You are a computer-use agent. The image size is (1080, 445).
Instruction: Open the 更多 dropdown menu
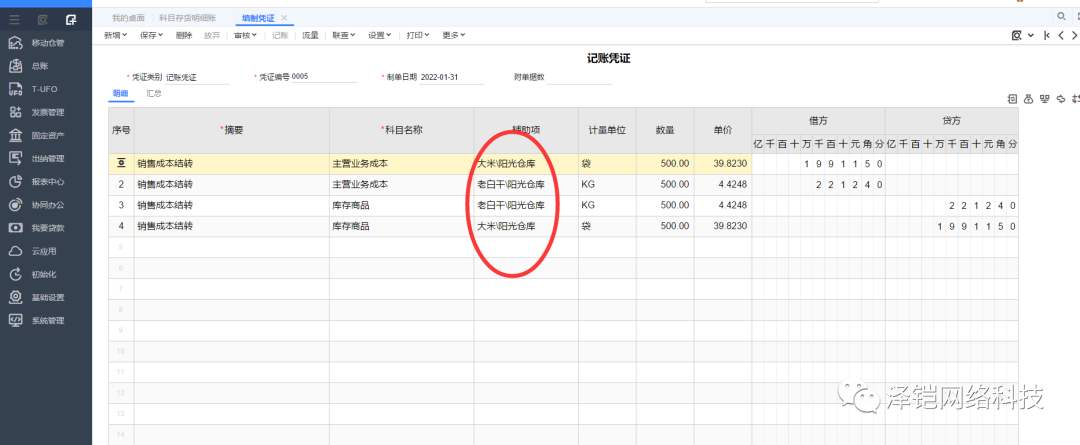tap(453, 35)
